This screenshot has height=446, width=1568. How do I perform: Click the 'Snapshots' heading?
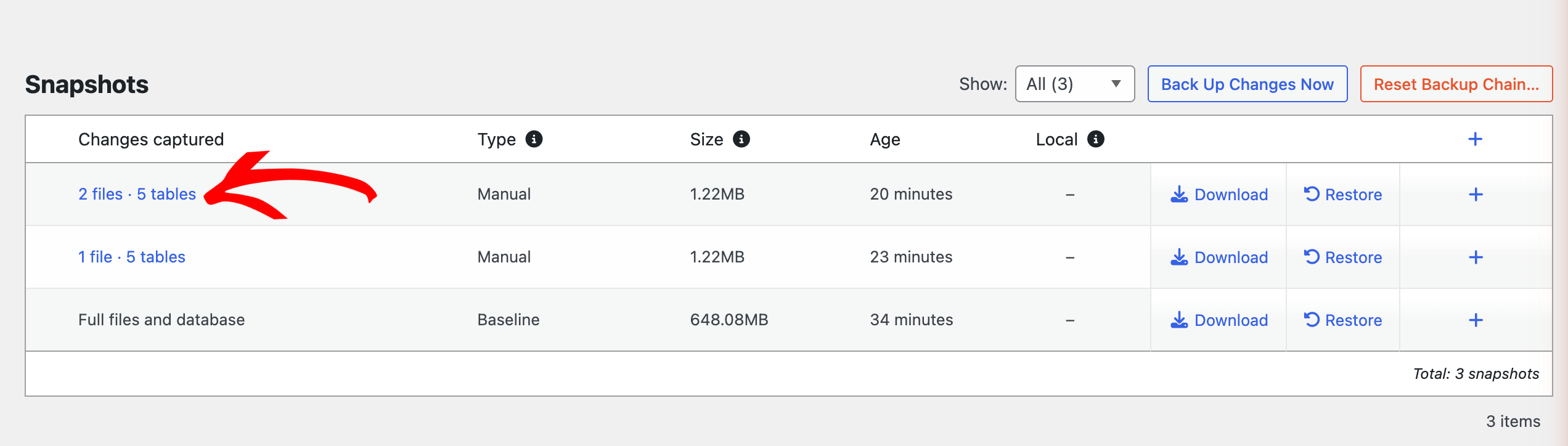(87, 84)
